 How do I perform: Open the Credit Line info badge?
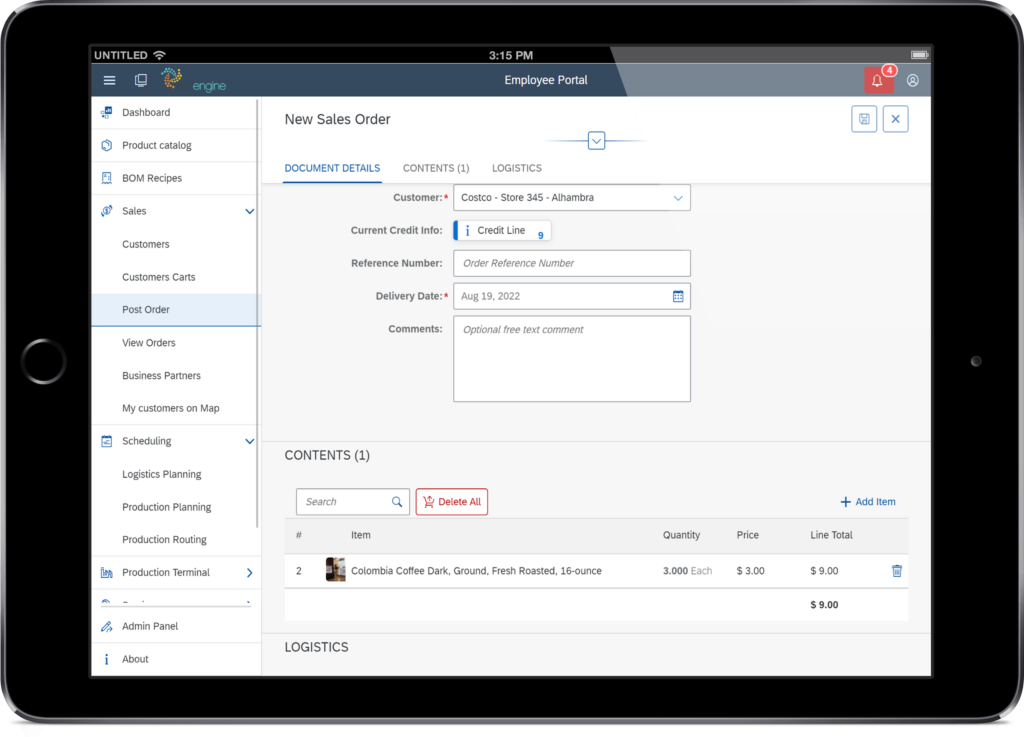(x=501, y=230)
